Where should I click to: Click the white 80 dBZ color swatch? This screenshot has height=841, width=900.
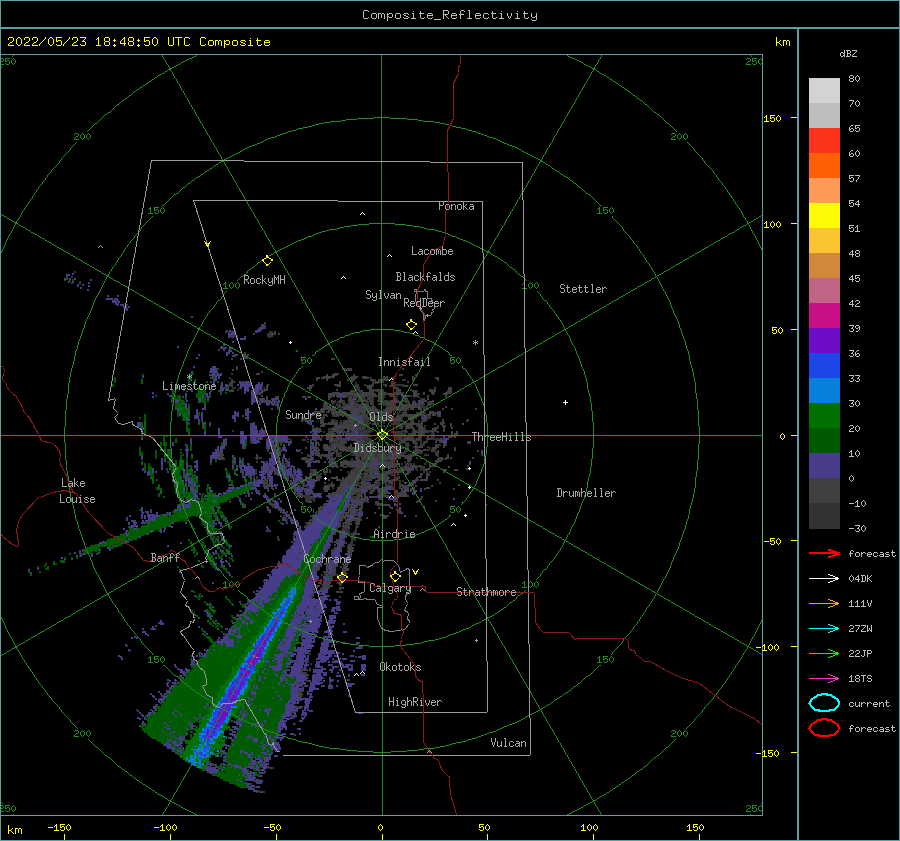click(824, 90)
